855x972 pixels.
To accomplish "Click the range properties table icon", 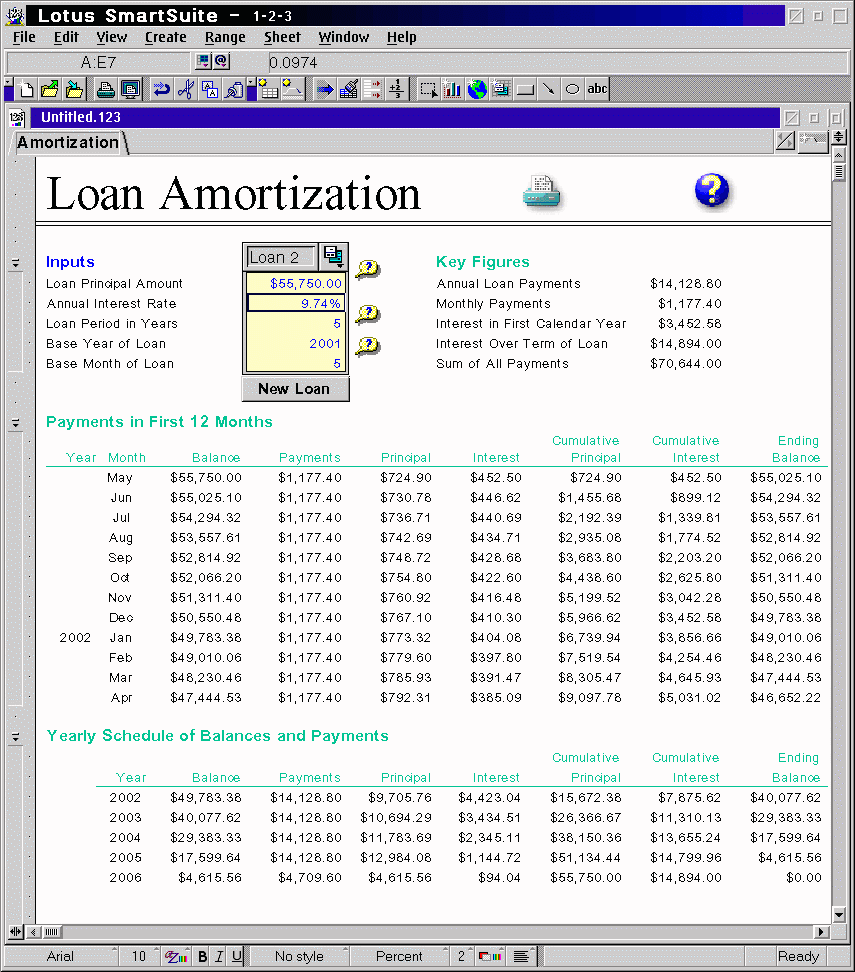I will [268, 90].
